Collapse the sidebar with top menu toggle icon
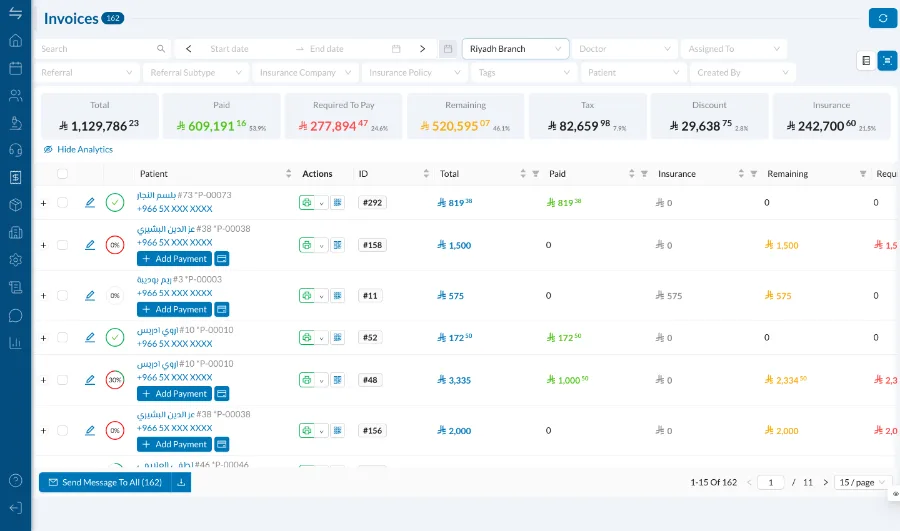The image size is (900, 531). (15, 13)
